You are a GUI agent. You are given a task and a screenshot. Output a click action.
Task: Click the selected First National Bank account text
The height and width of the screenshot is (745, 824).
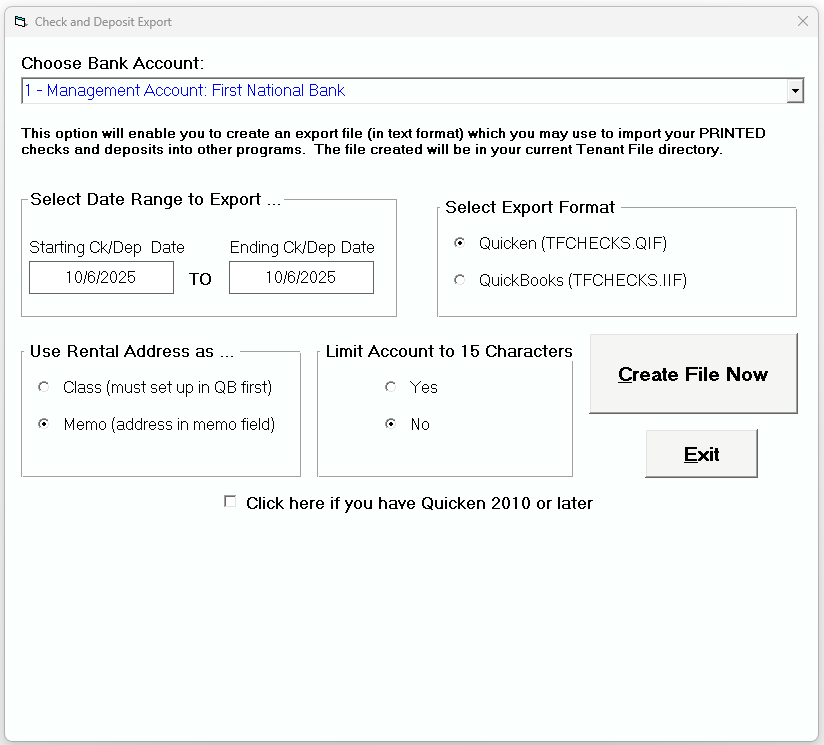185,90
